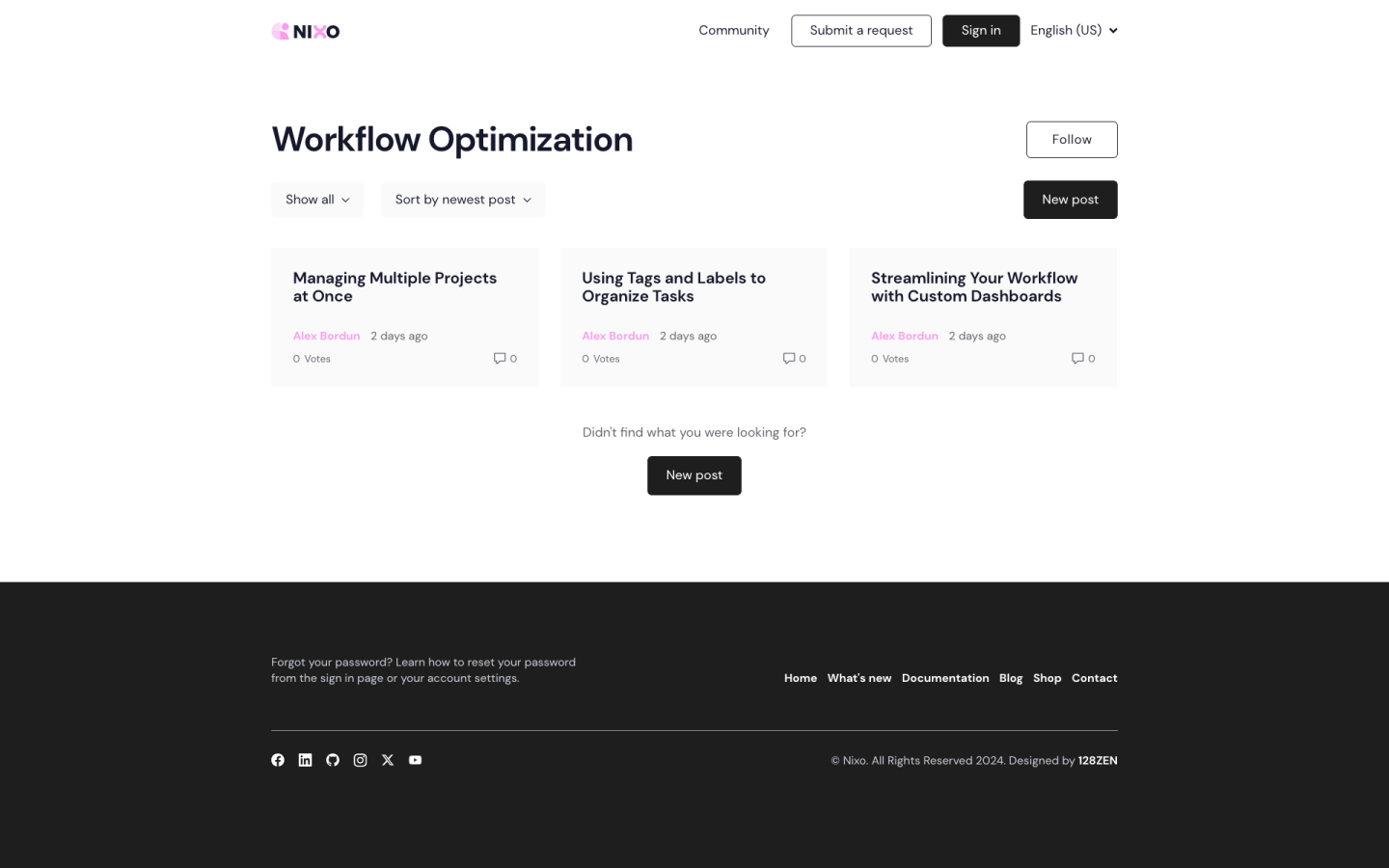Open the YouTube footer icon

pyautogui.click(x=415, y=760)
